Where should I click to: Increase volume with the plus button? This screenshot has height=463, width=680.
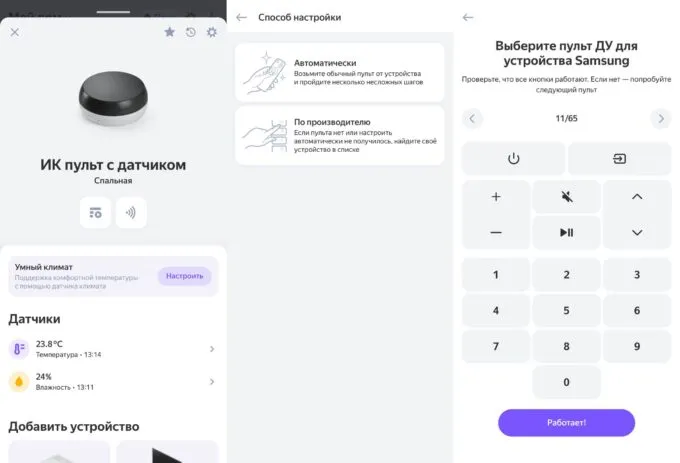click(x=496, y=197)
